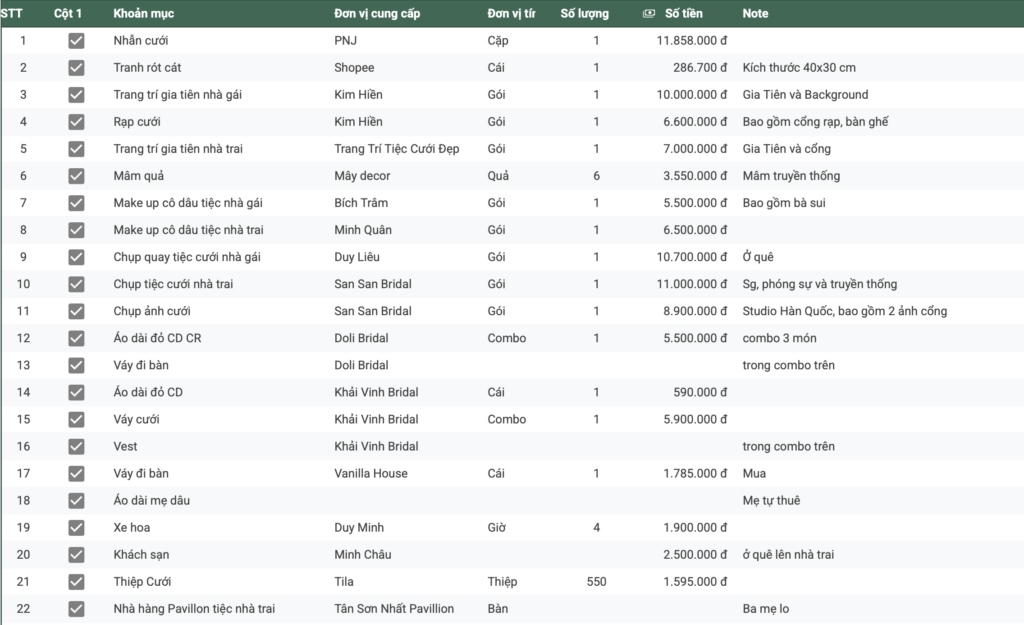Uncheck the Rạp cưới checkbox

tap(76, 121)
